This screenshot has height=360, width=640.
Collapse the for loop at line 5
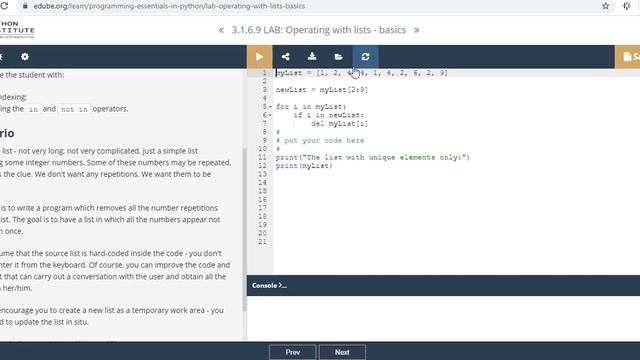270,107
